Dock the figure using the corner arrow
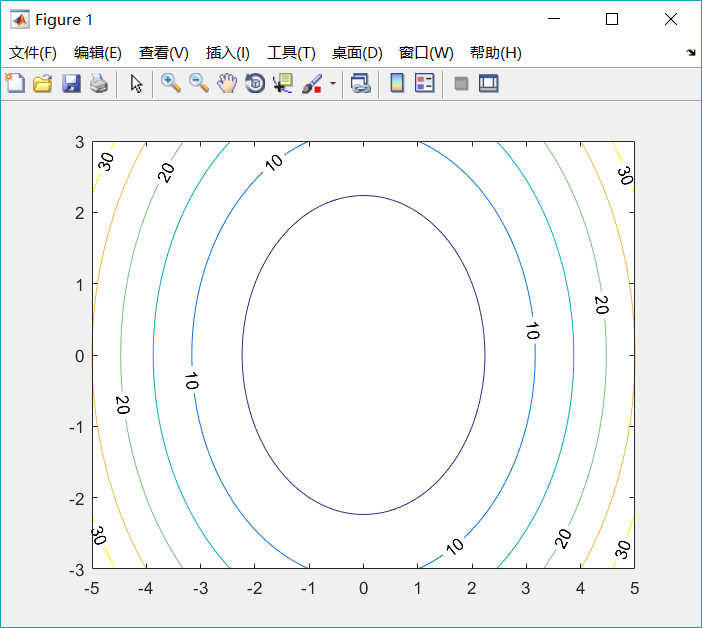702x628 pixels. coord(691,53)
